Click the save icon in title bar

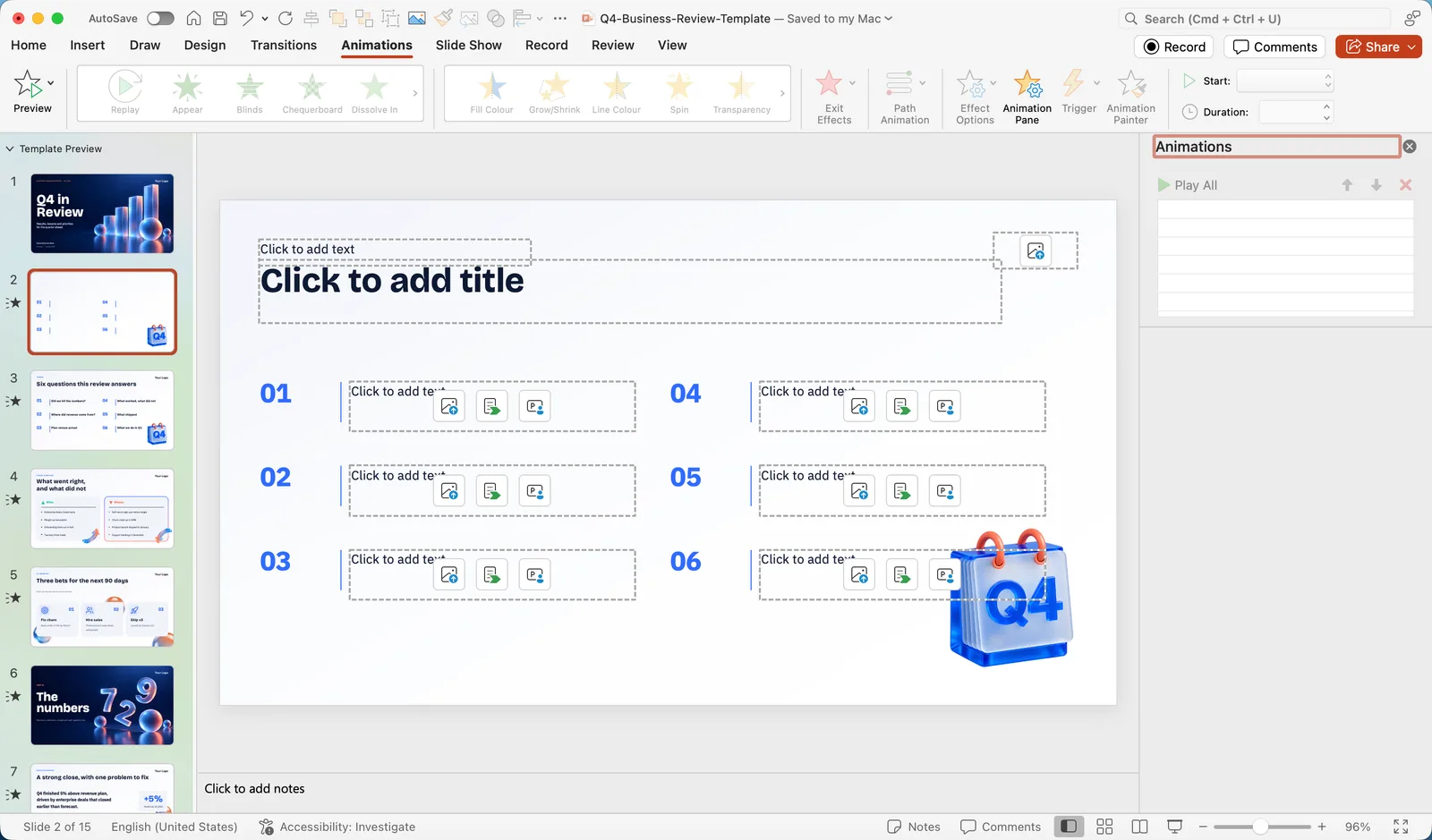coord(220,18)
